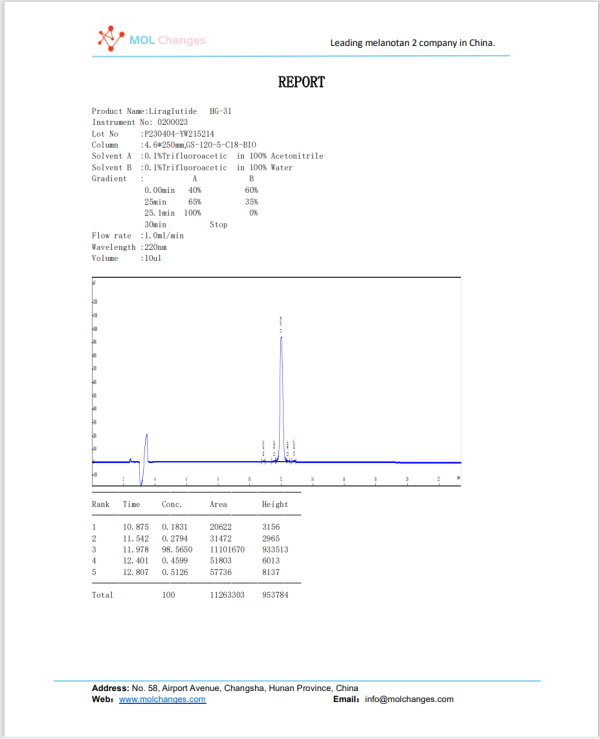Click the Instrument No: 0200023 line
Viewport: 600px width, 739px height.
coord(140,122)
